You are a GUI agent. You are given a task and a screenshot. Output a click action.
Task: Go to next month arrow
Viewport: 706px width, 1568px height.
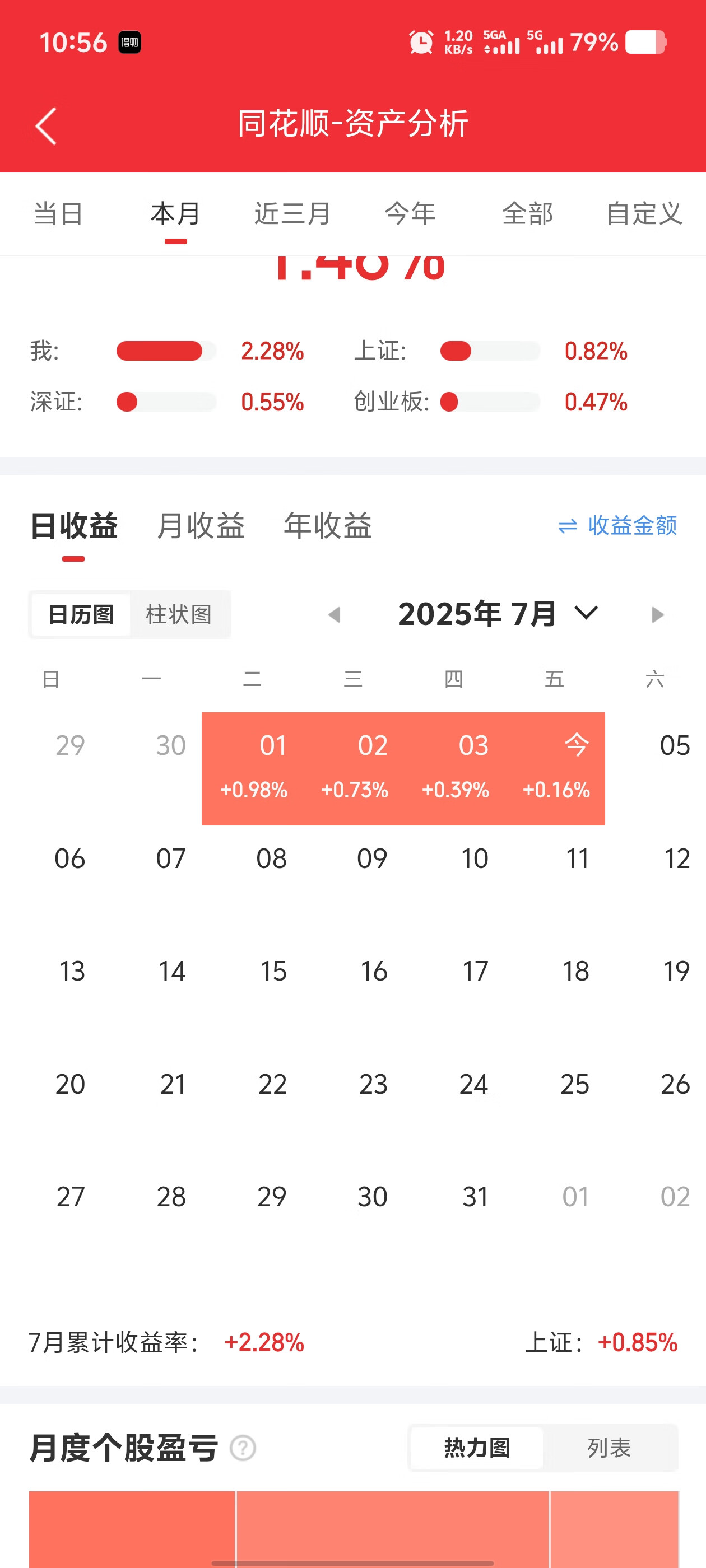[x=657, y=614]
